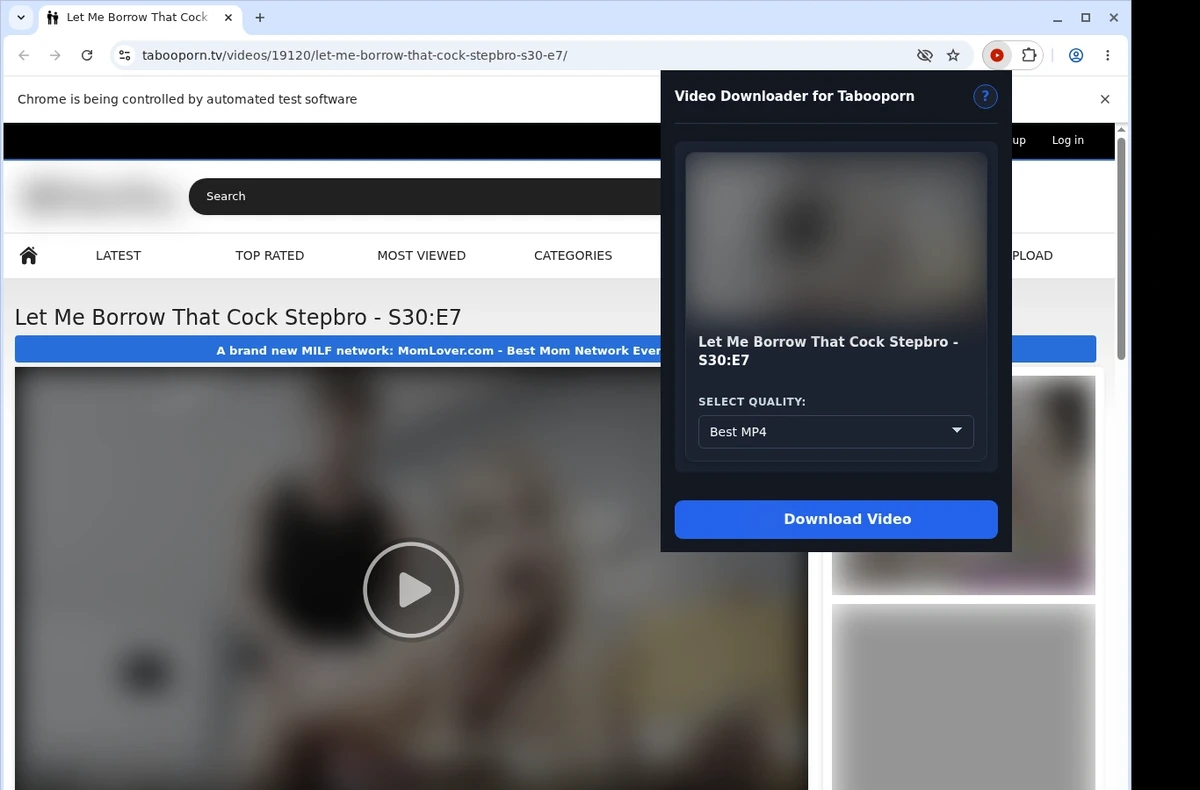Go back with the browser back arrow

(x=24, y=56)
